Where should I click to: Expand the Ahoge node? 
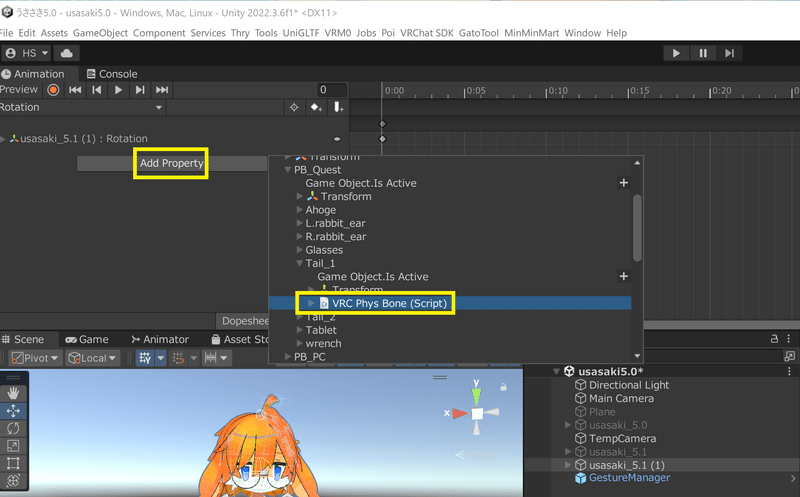tap(300, 210)
